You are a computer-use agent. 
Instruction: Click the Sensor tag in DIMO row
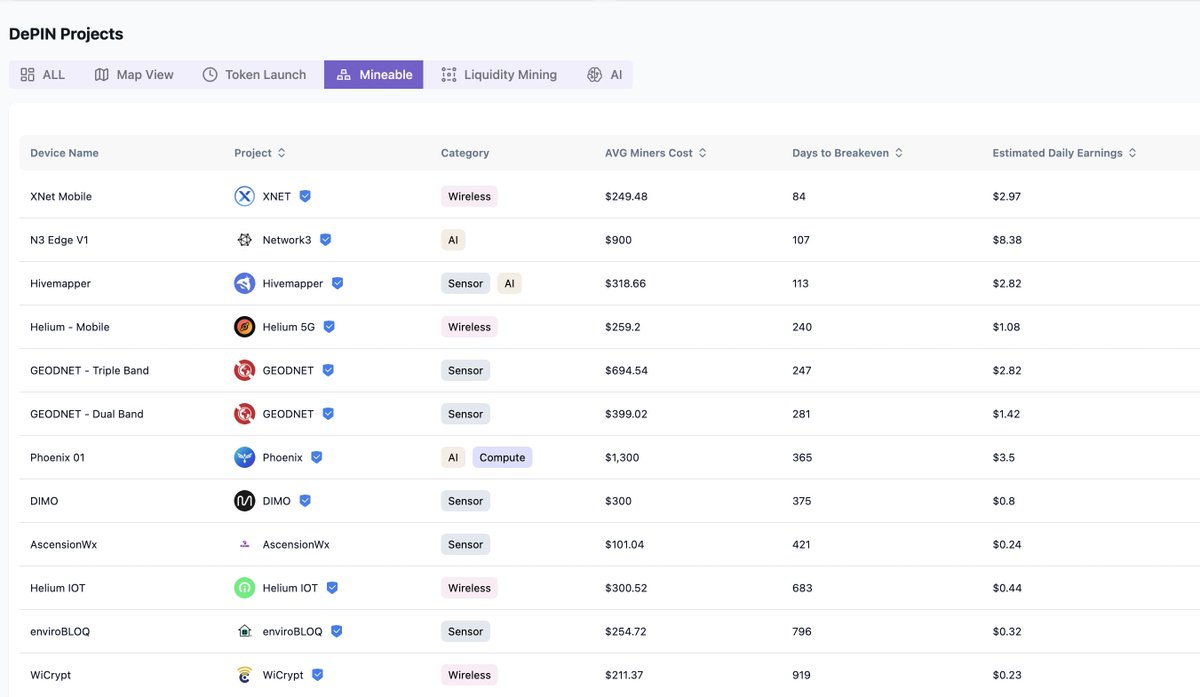[465, 501]
